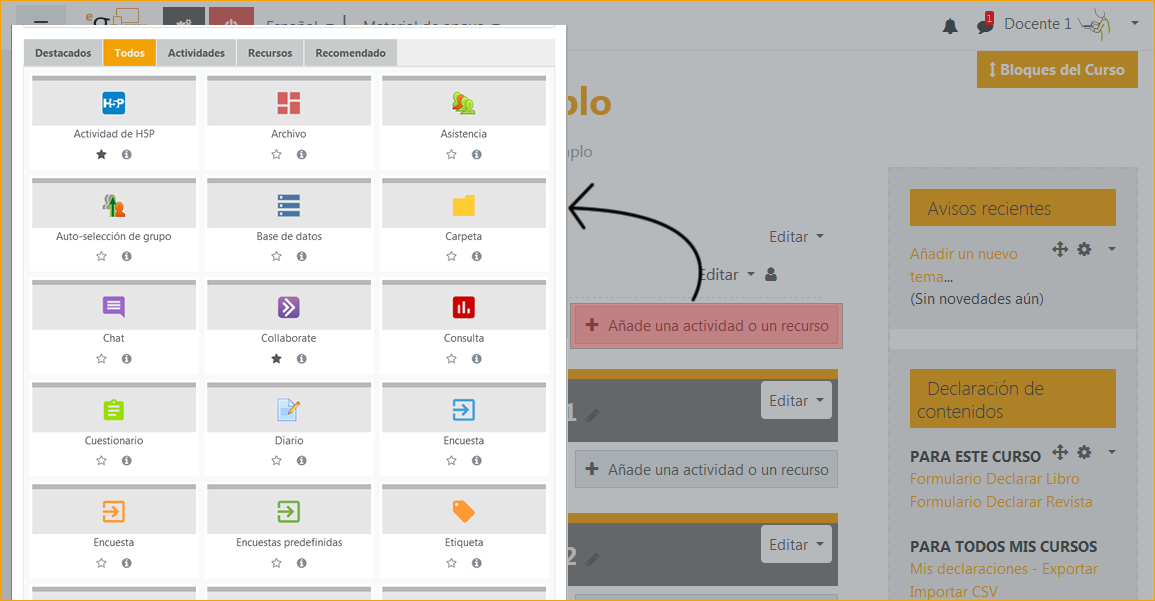Image resolution: width=1155 pixels, height=601 pixels.
Task: Select the Etiqueta label icon
Action: [x=463, y=512]
